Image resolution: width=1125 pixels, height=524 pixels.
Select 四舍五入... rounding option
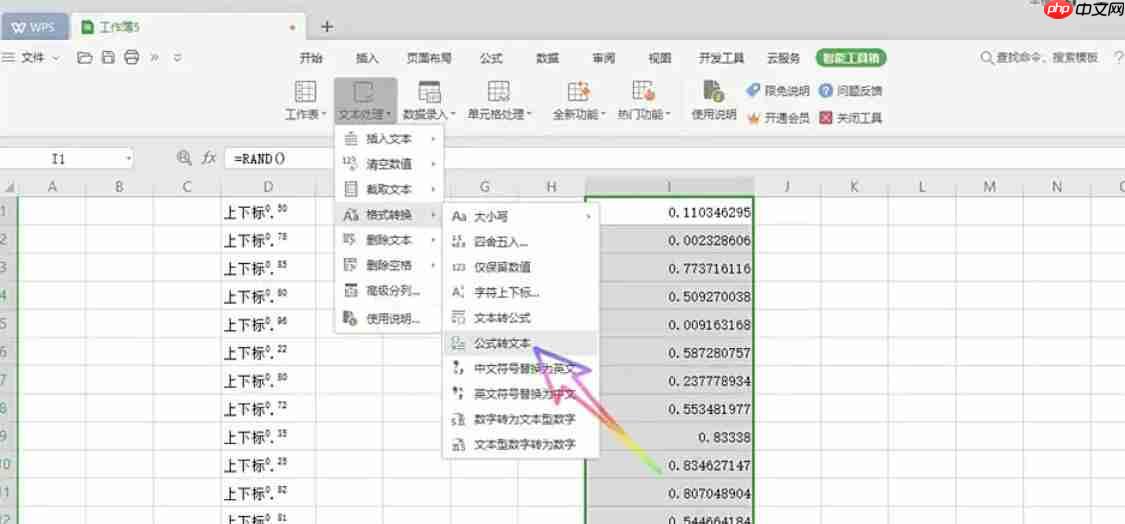(x=520, y=242)
